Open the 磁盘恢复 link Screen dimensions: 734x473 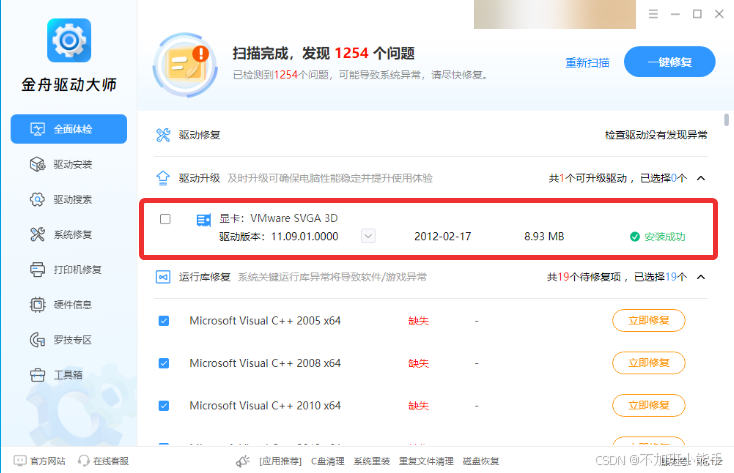pyautogui.click(x=481, y=461)
